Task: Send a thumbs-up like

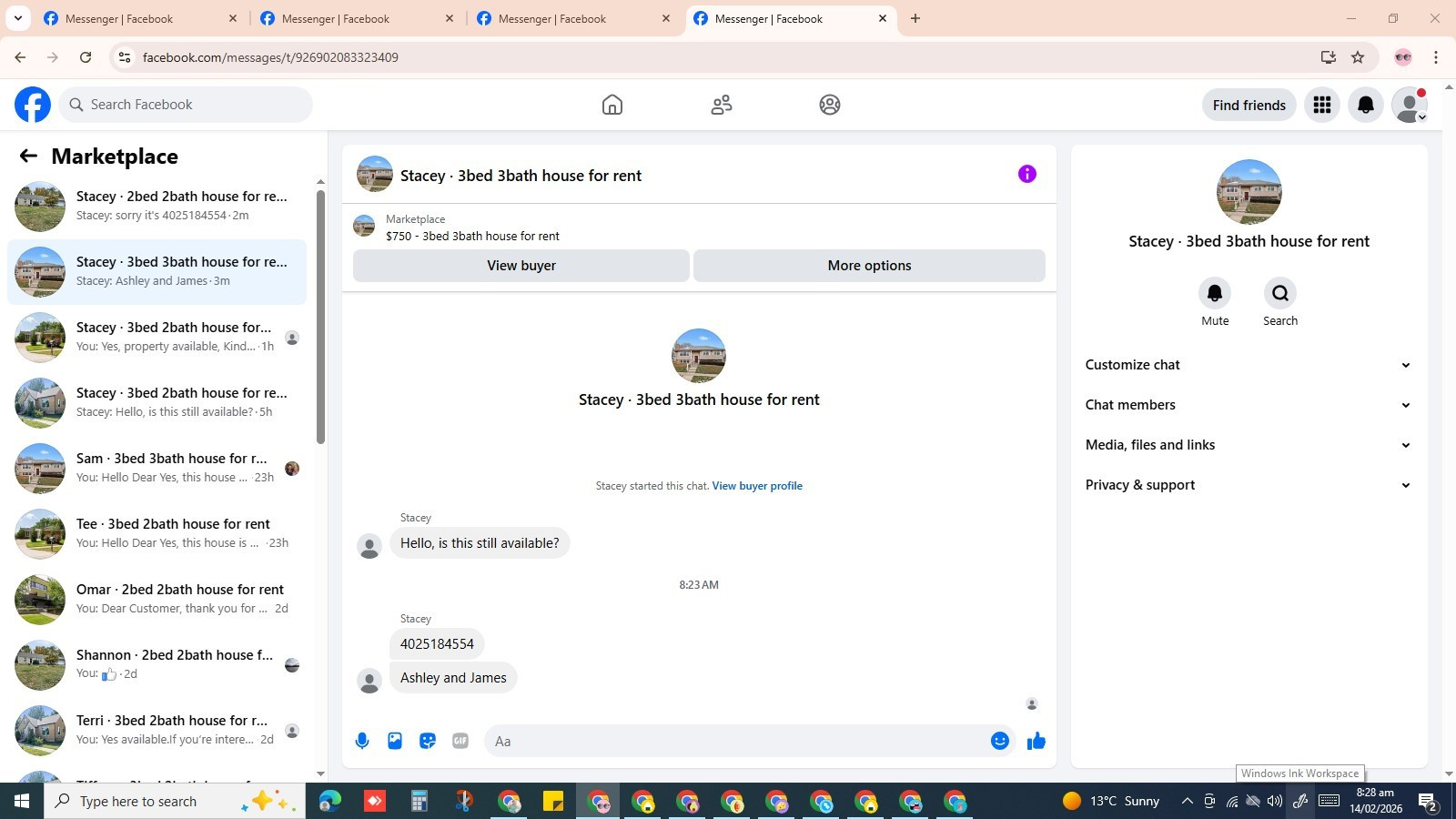Action: pos(1036,741)
